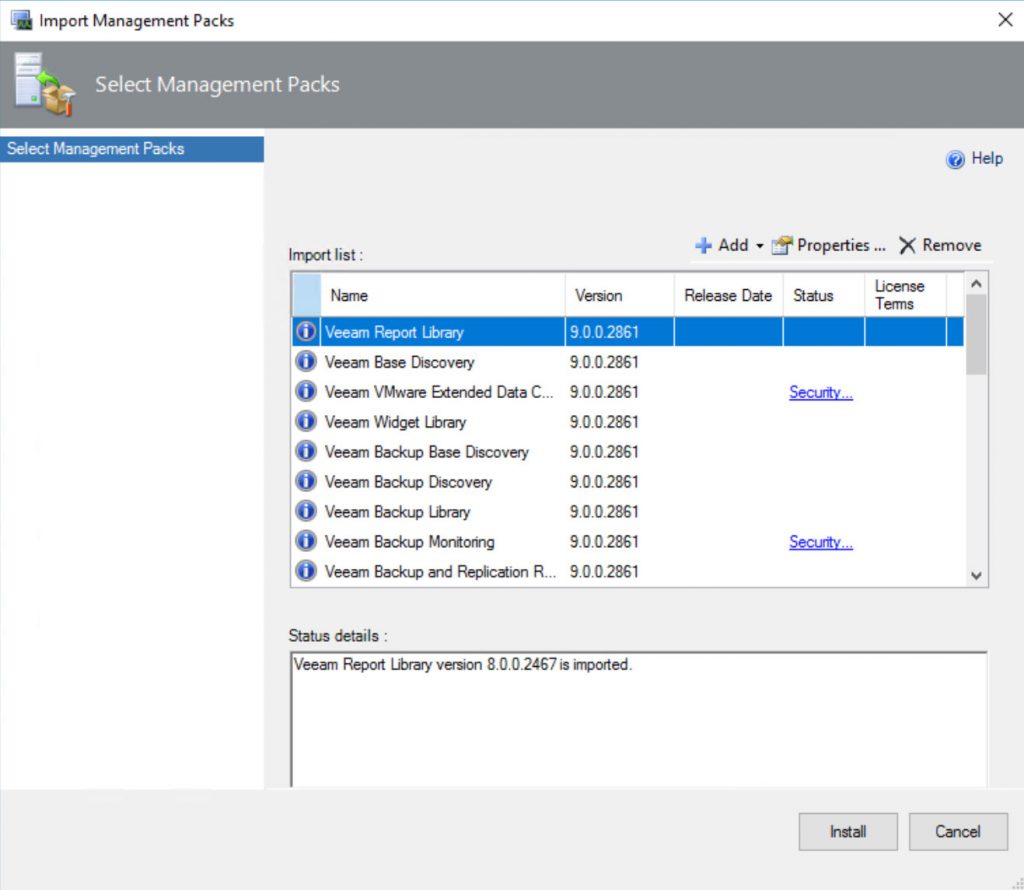This screenshot has width=1024, height=890.
Task: Click version 9.0.0.2861 of Veeam Widget Library
Action: (x=604, y=422)
